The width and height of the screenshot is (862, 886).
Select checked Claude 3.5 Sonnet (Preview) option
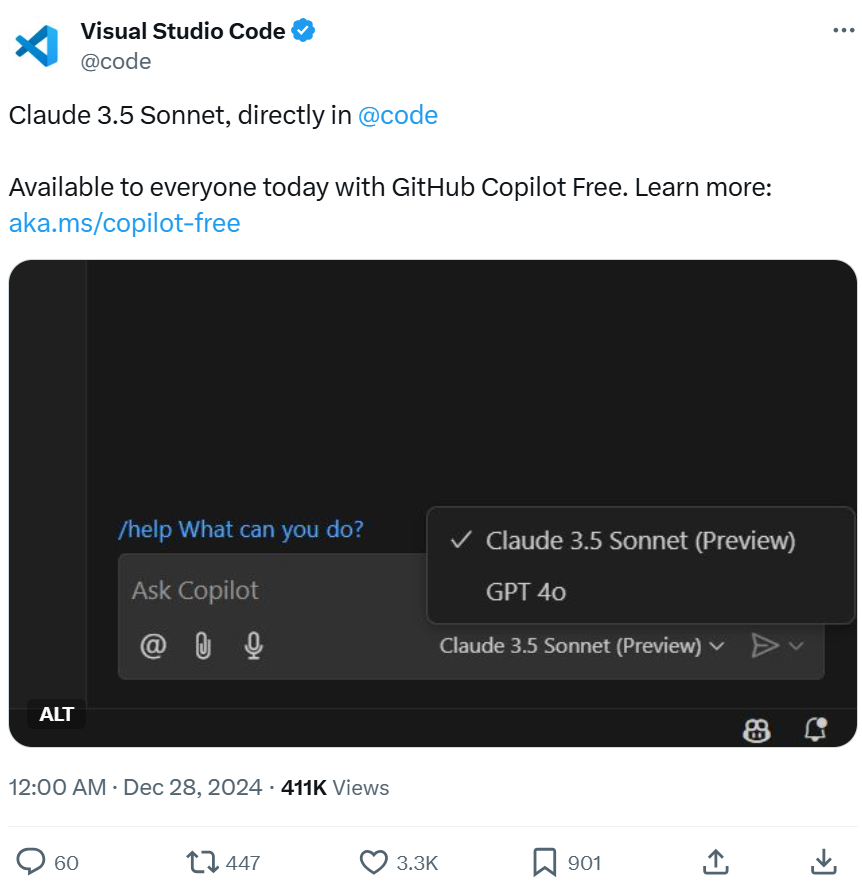(x=640, y=541)
